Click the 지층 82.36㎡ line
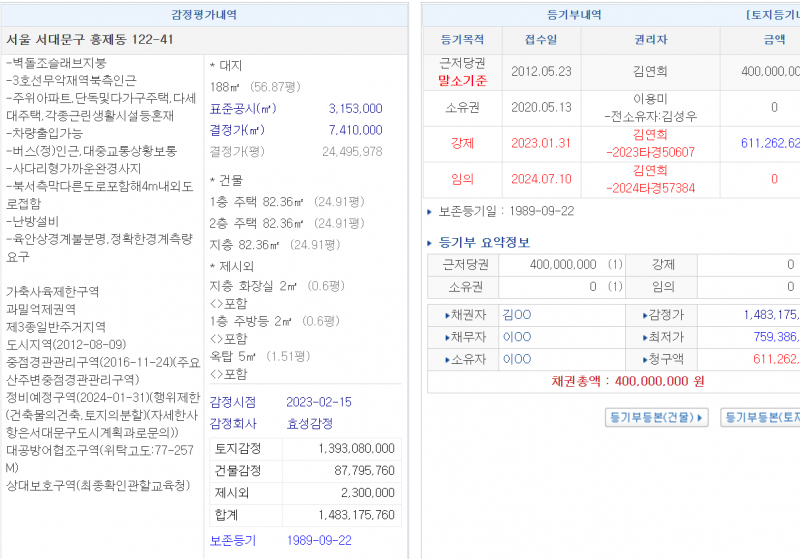This screenshot has width=800, height=559. [275, 245]
